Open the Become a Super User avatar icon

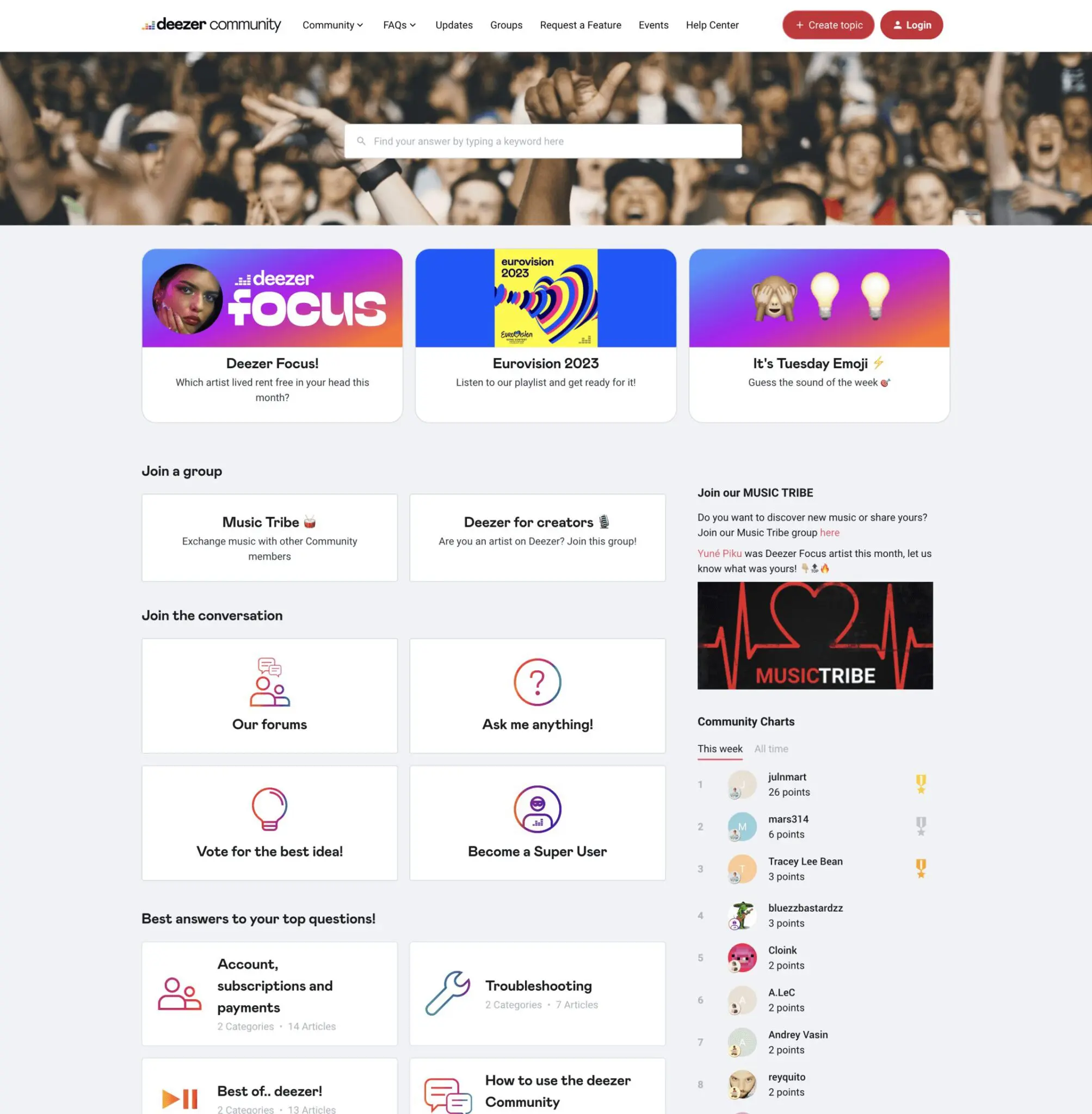coord(537,809)
